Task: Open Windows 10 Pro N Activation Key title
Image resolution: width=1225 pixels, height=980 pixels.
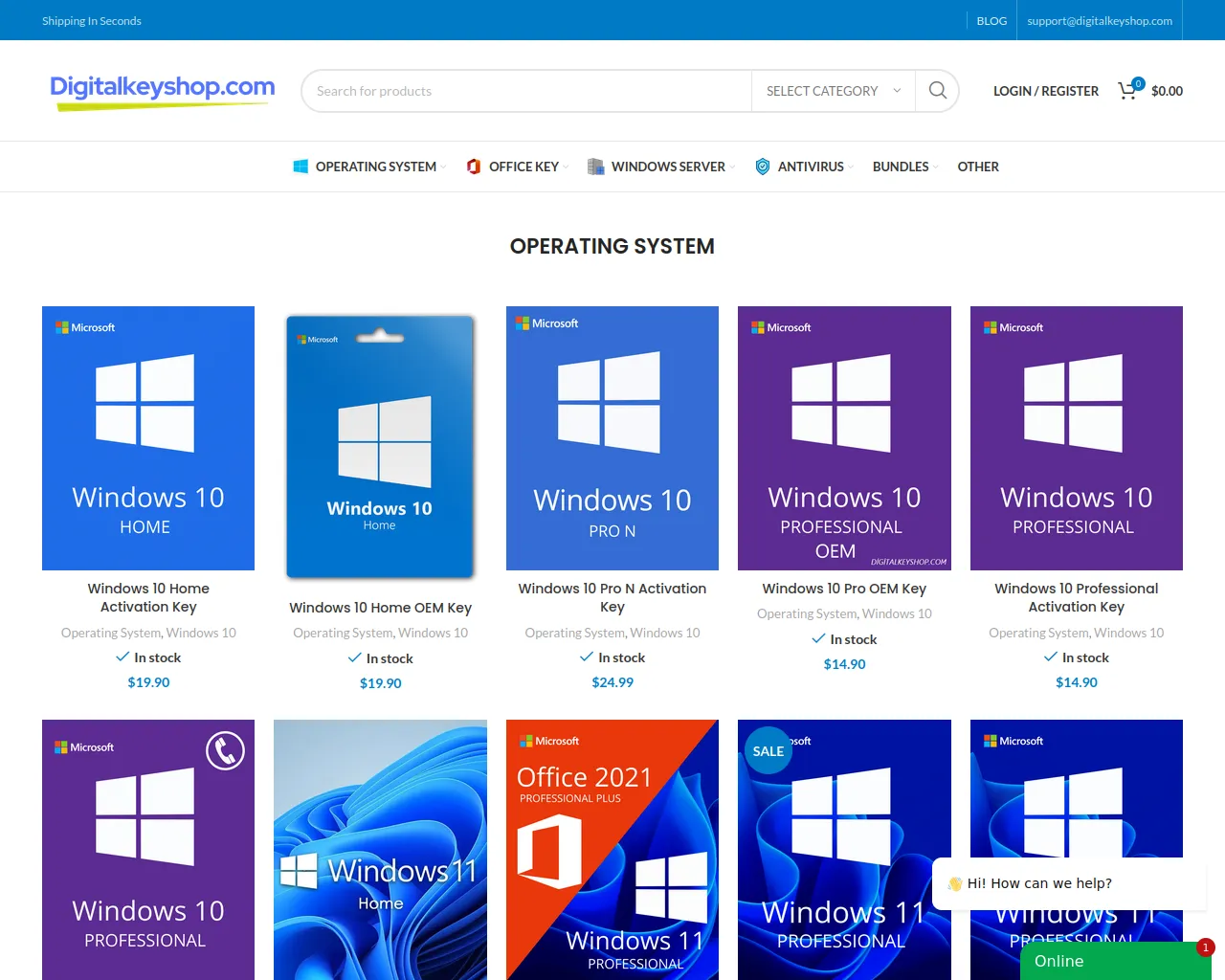Action: (612, 597)
